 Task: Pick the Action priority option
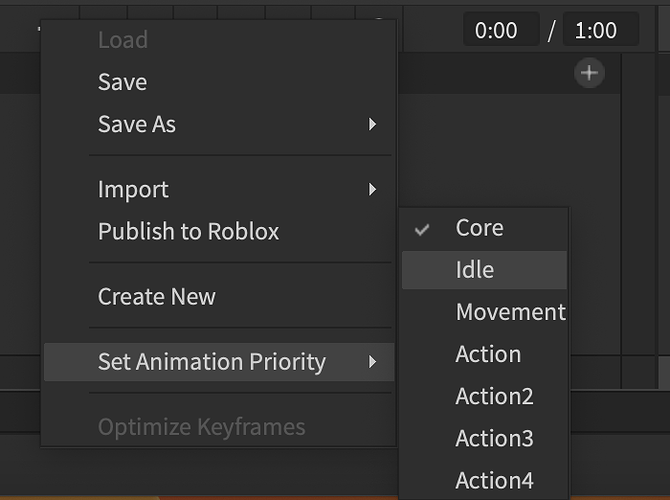pos(488,354)
